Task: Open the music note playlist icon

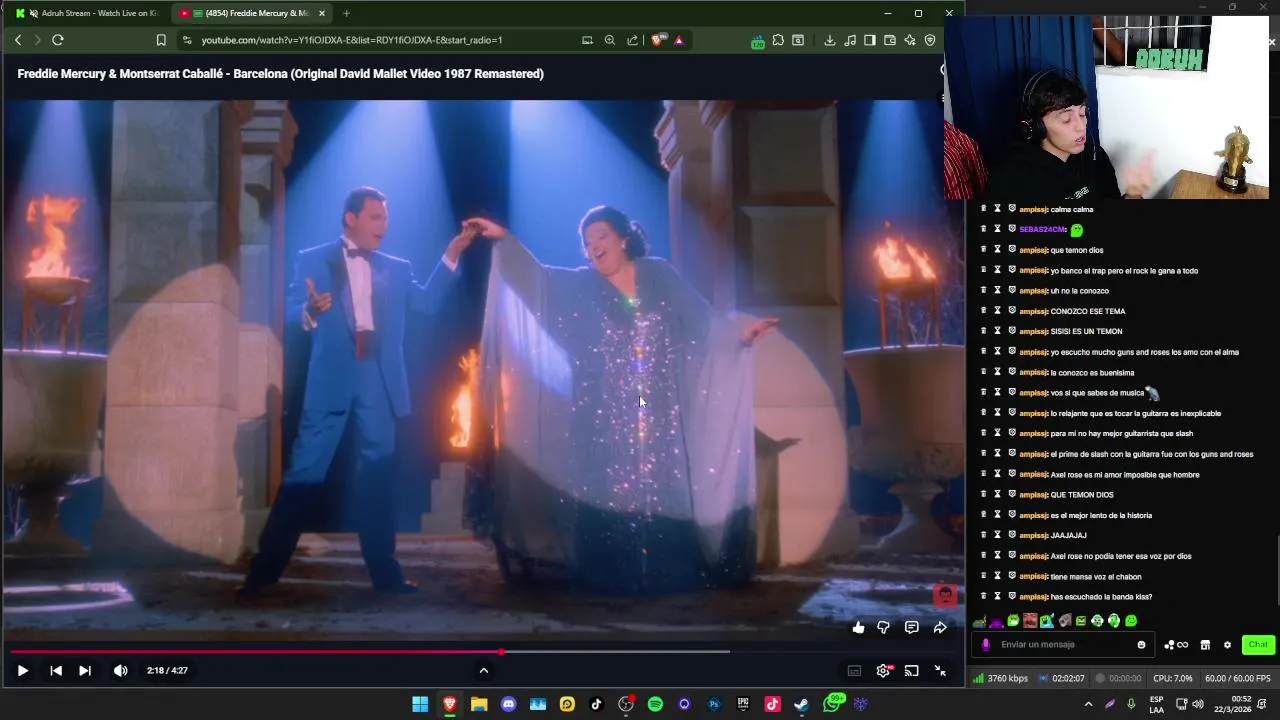Action: click(850, 40)
